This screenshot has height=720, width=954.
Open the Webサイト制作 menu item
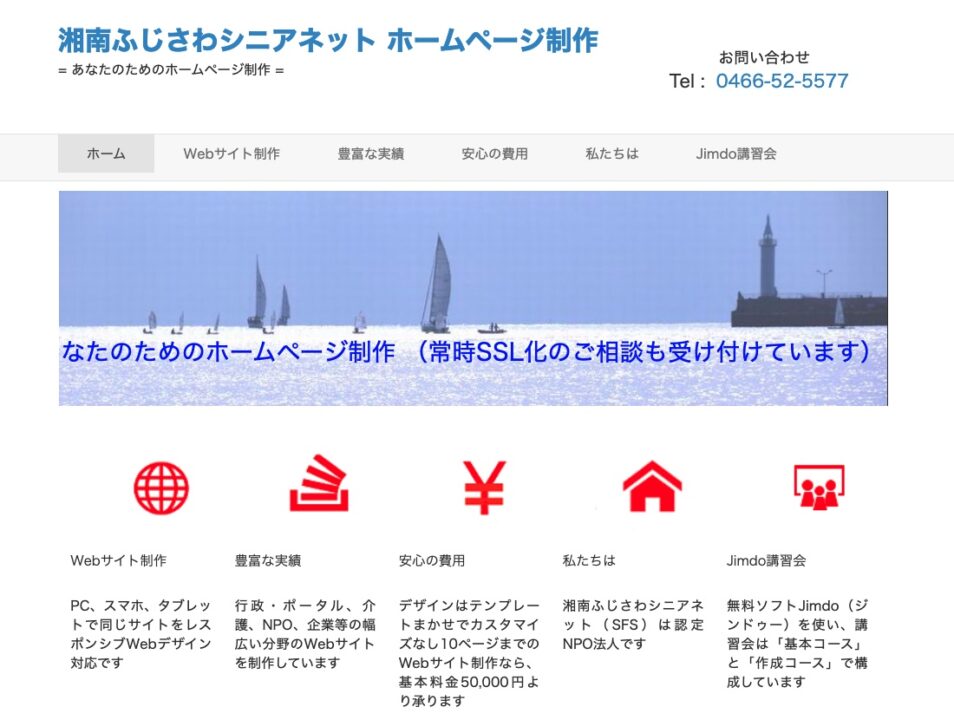click(x=231, y=153)
